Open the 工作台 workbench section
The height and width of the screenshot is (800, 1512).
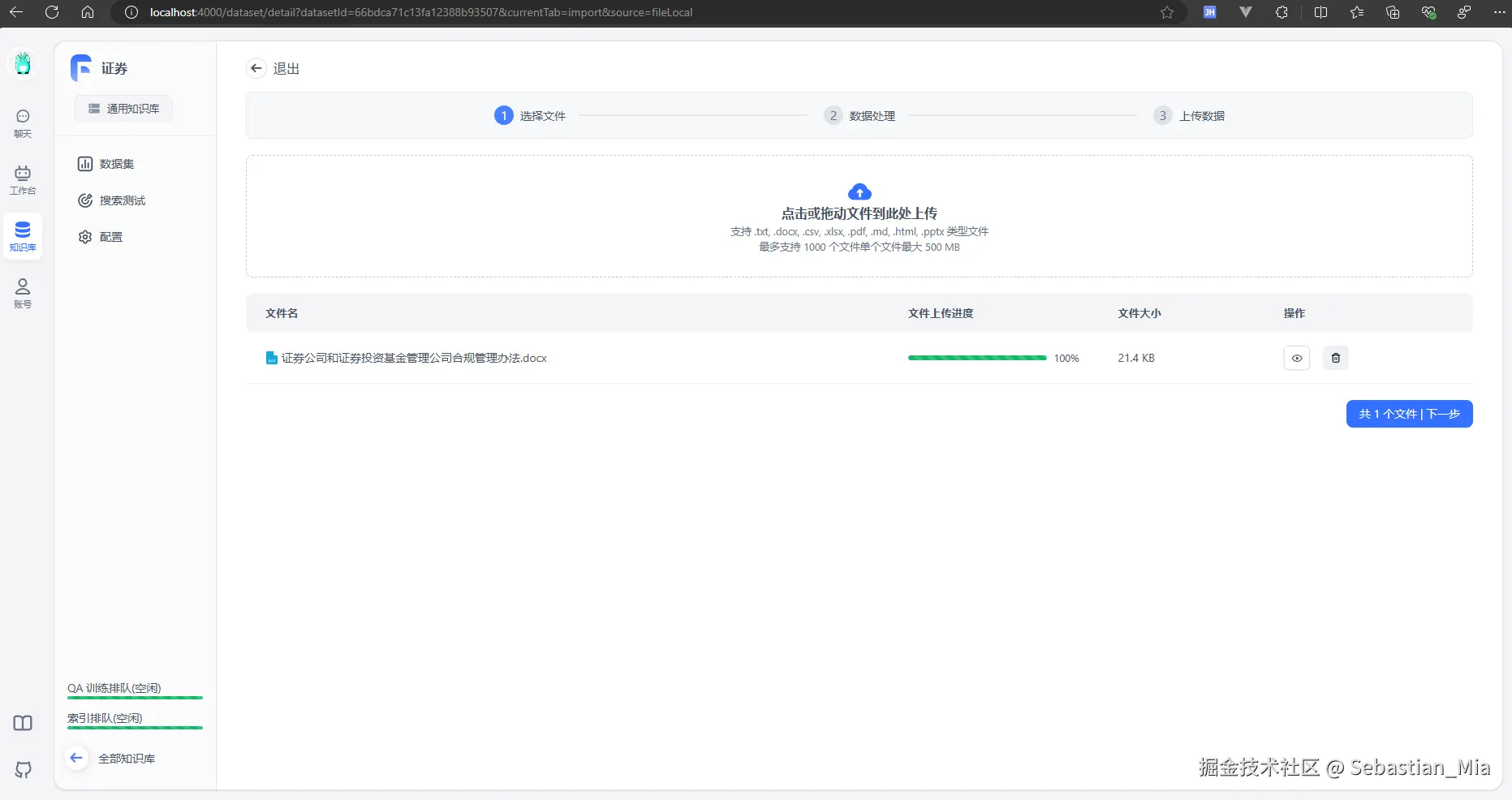[23, 180]
